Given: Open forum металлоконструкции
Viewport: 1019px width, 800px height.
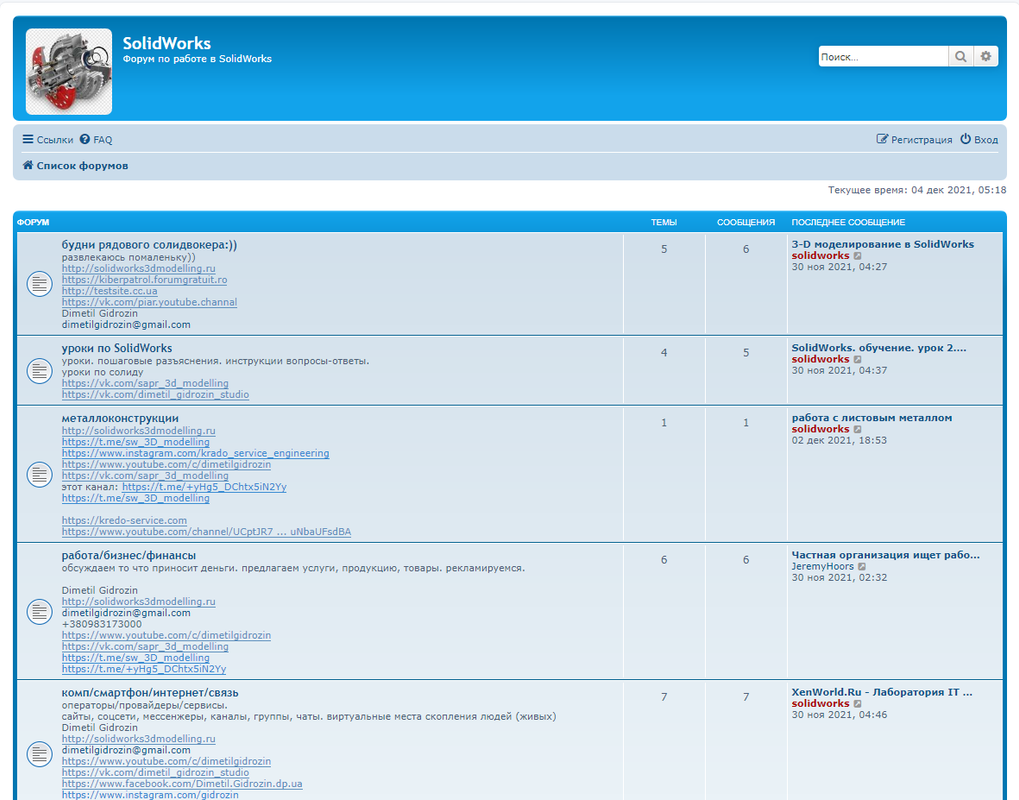Looking at the screenshot, I should [120, 419].
